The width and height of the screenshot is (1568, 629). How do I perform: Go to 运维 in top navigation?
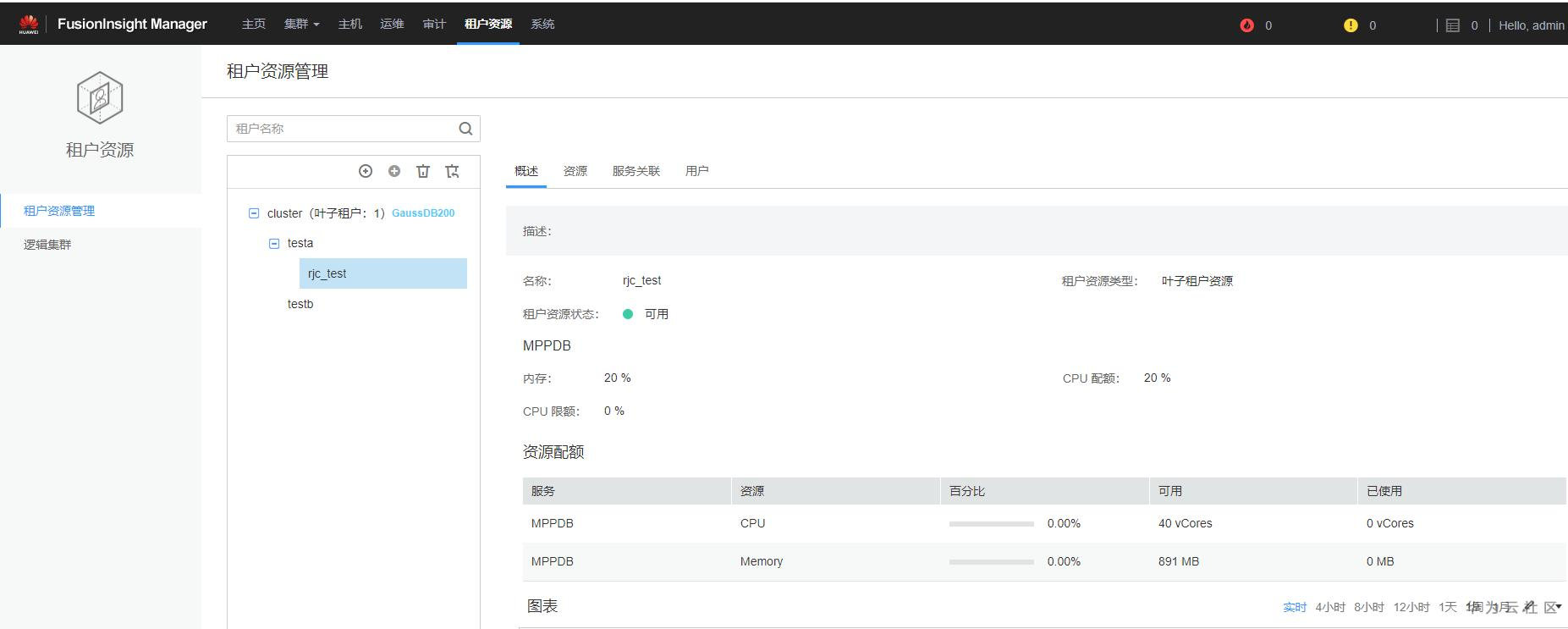[392, 25]
